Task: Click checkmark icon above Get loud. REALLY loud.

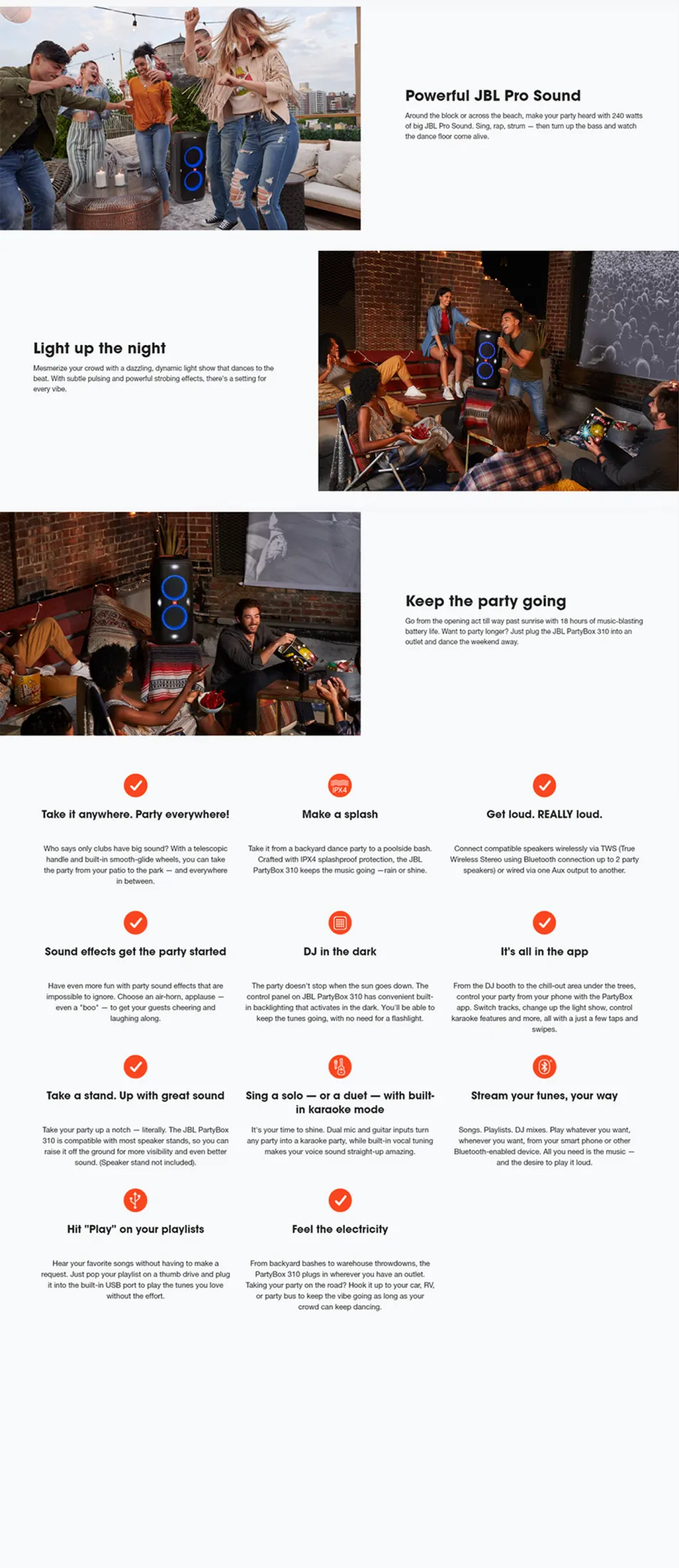Action: tap(544, 785)
